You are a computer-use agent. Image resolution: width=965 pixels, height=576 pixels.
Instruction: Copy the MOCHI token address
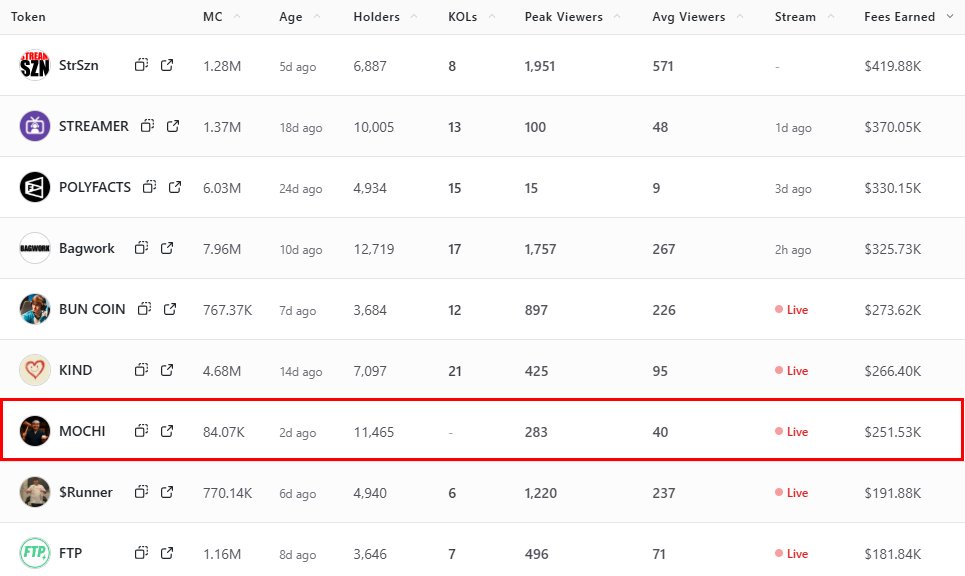pyautogui.click(x=142, y=431)
